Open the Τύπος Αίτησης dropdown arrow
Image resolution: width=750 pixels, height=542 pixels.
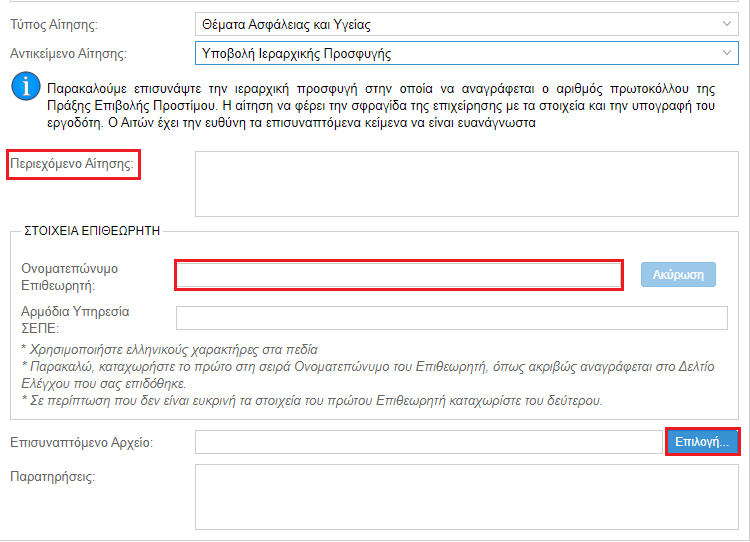point(727,24)
